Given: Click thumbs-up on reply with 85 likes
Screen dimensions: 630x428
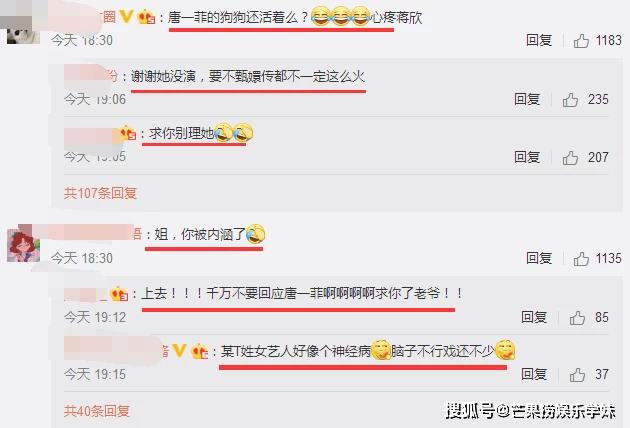Looking at the screenshot, I should coord(577,317).
